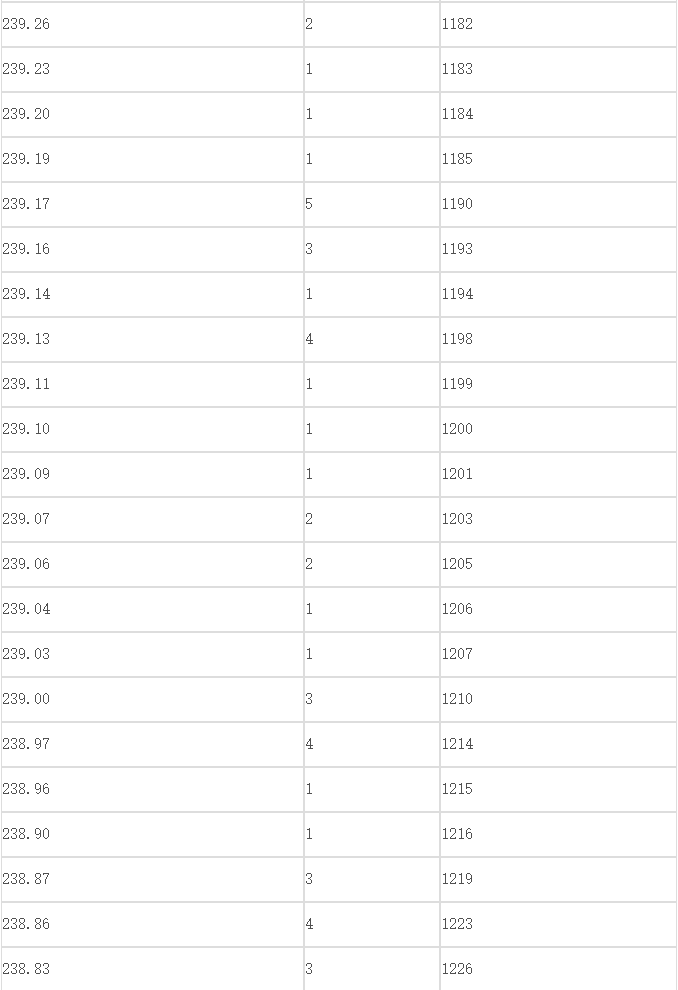Click the count cell beside 239.17
Viewport: 678px width, 990px height.
[372, 205]
